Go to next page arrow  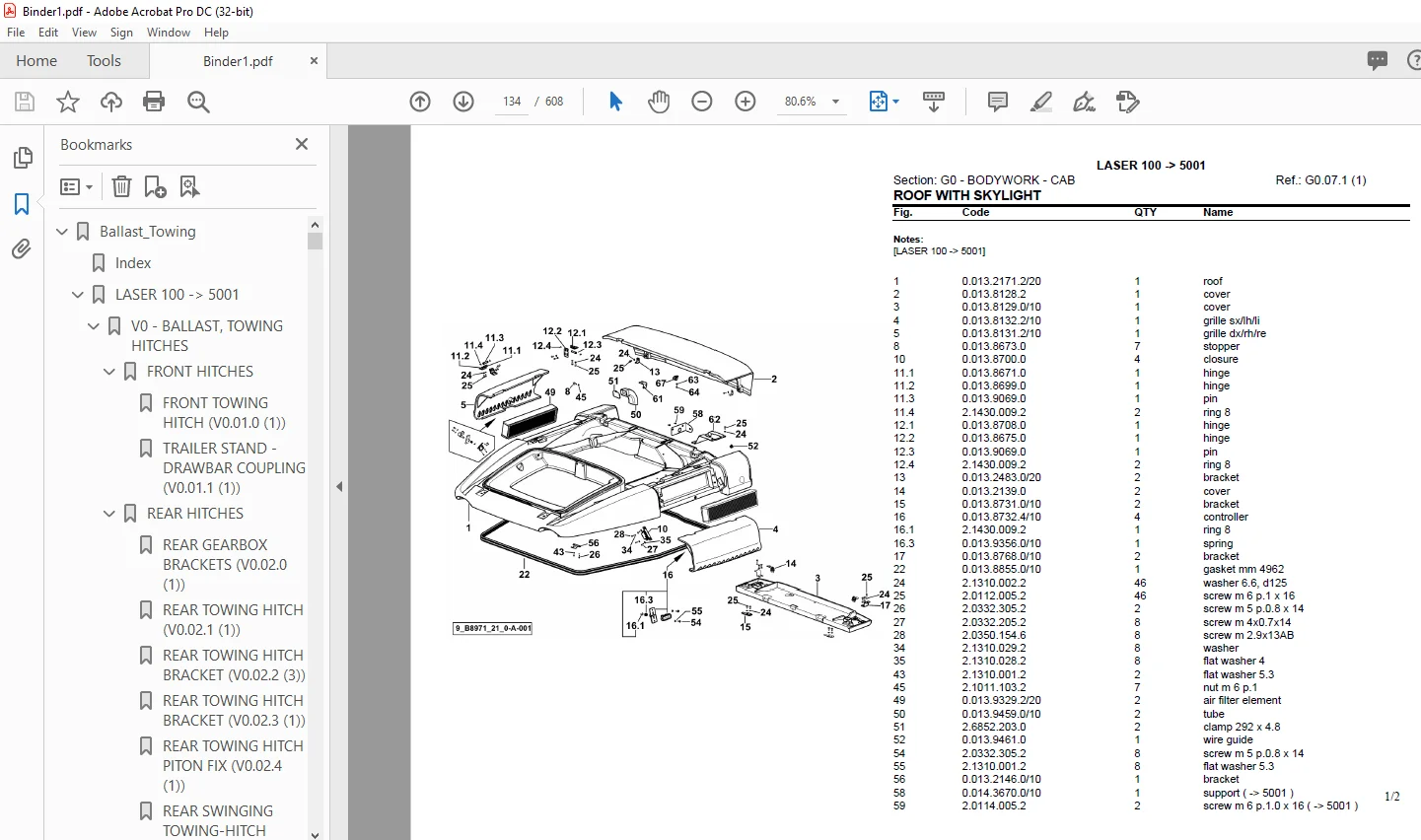(463, 102)
